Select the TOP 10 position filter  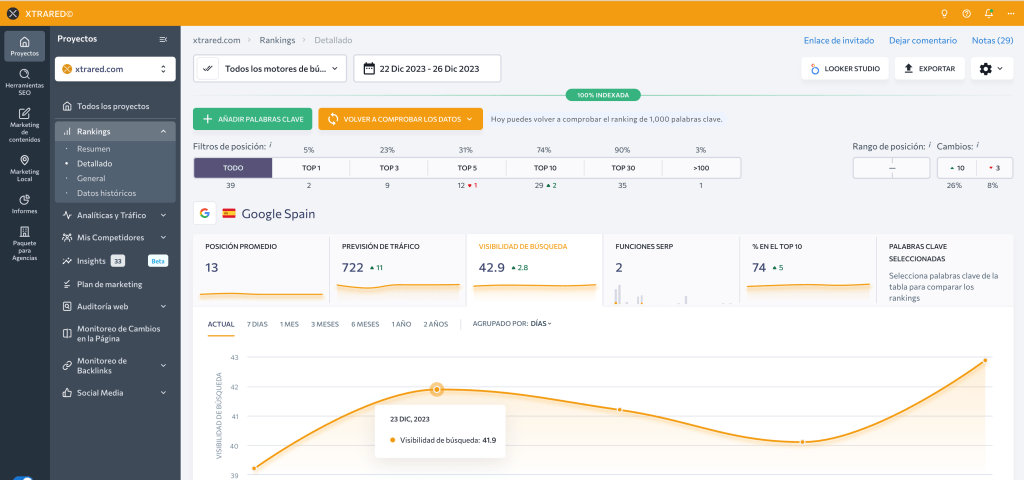tap(545, 168)
